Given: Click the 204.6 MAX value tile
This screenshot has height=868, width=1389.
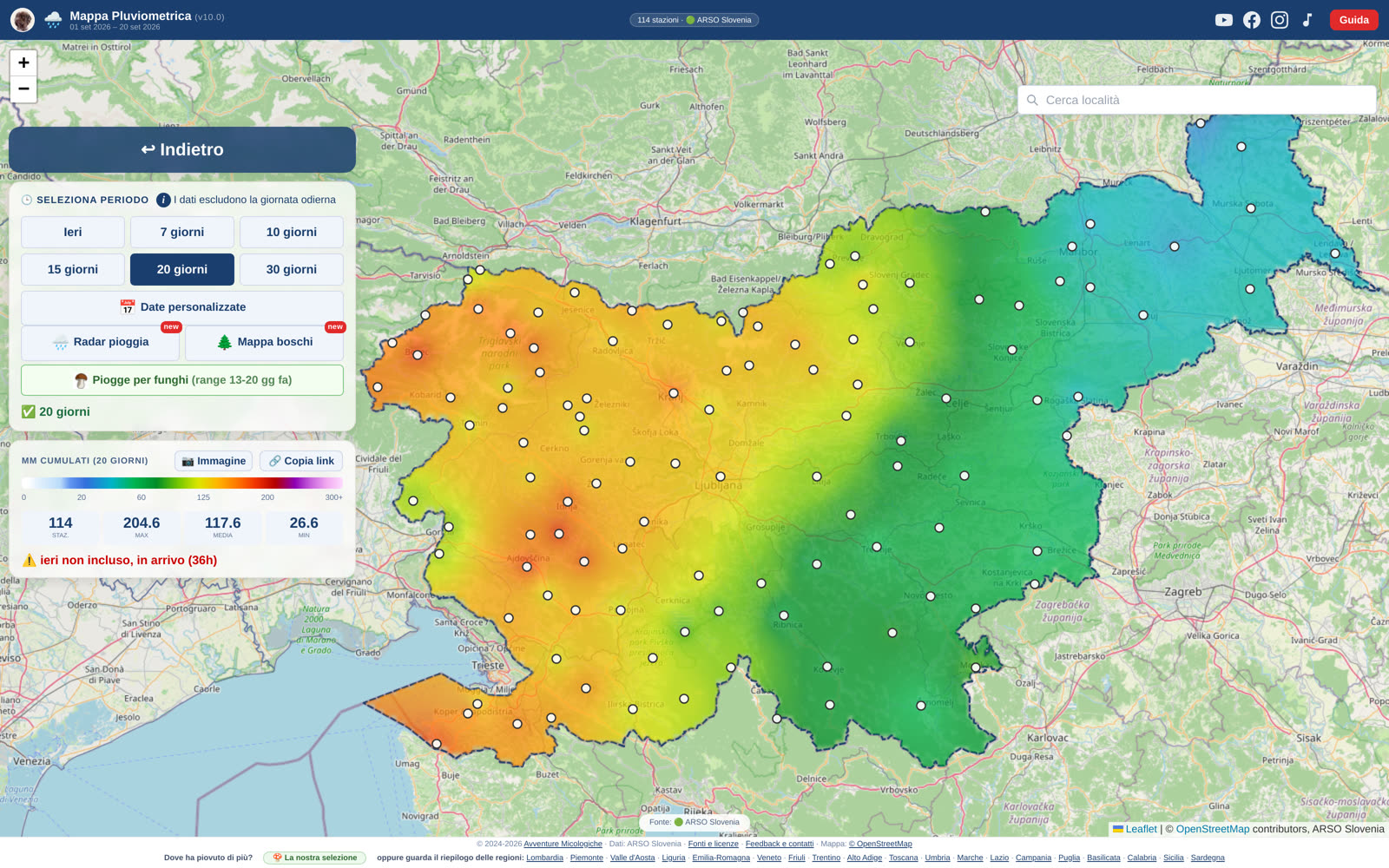Looking at the screenshot, I should coord(142,526).
